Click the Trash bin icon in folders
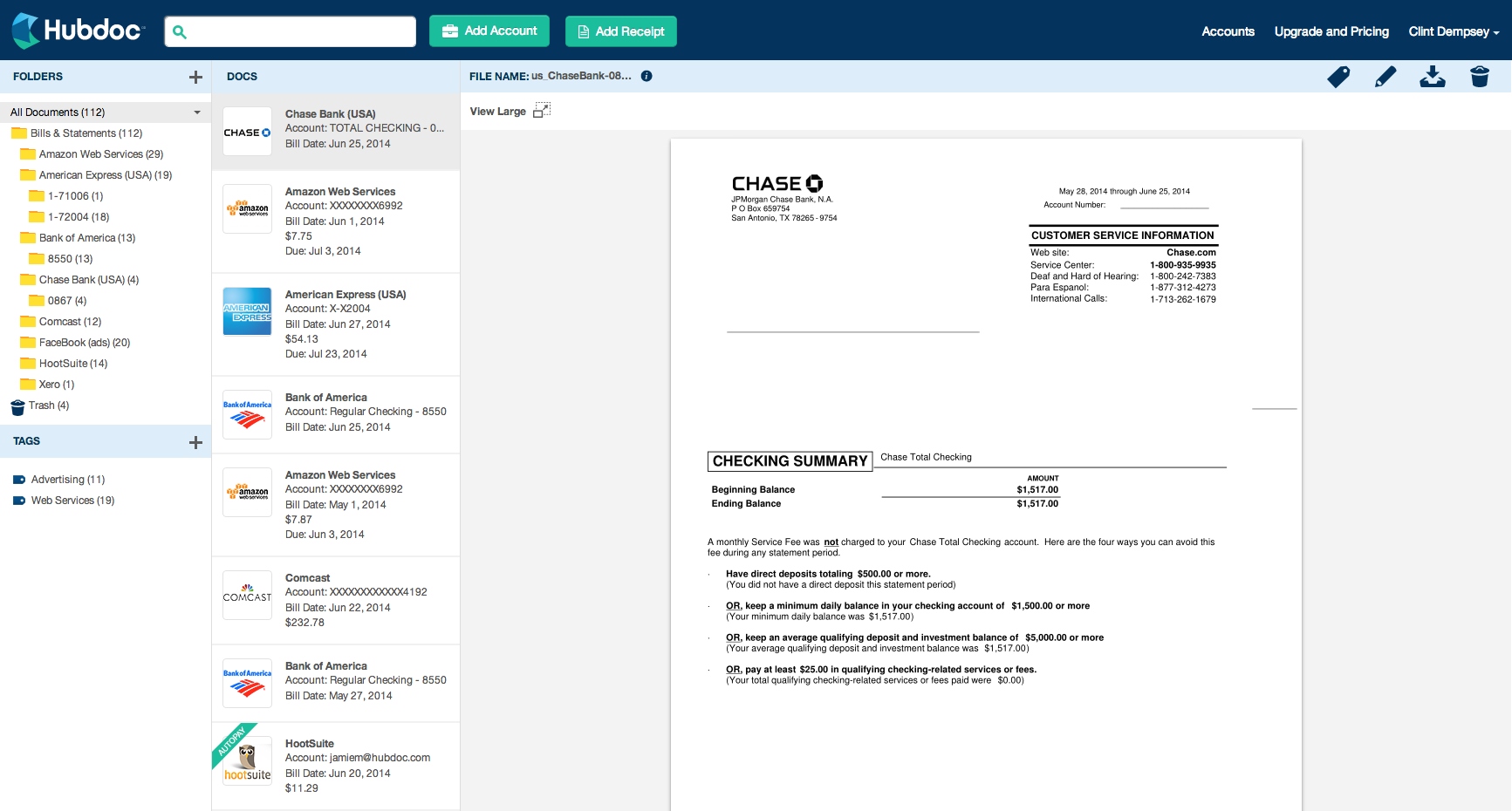Image resolution: width=1512 pixels, height=811 pixels. click(17, 407)
